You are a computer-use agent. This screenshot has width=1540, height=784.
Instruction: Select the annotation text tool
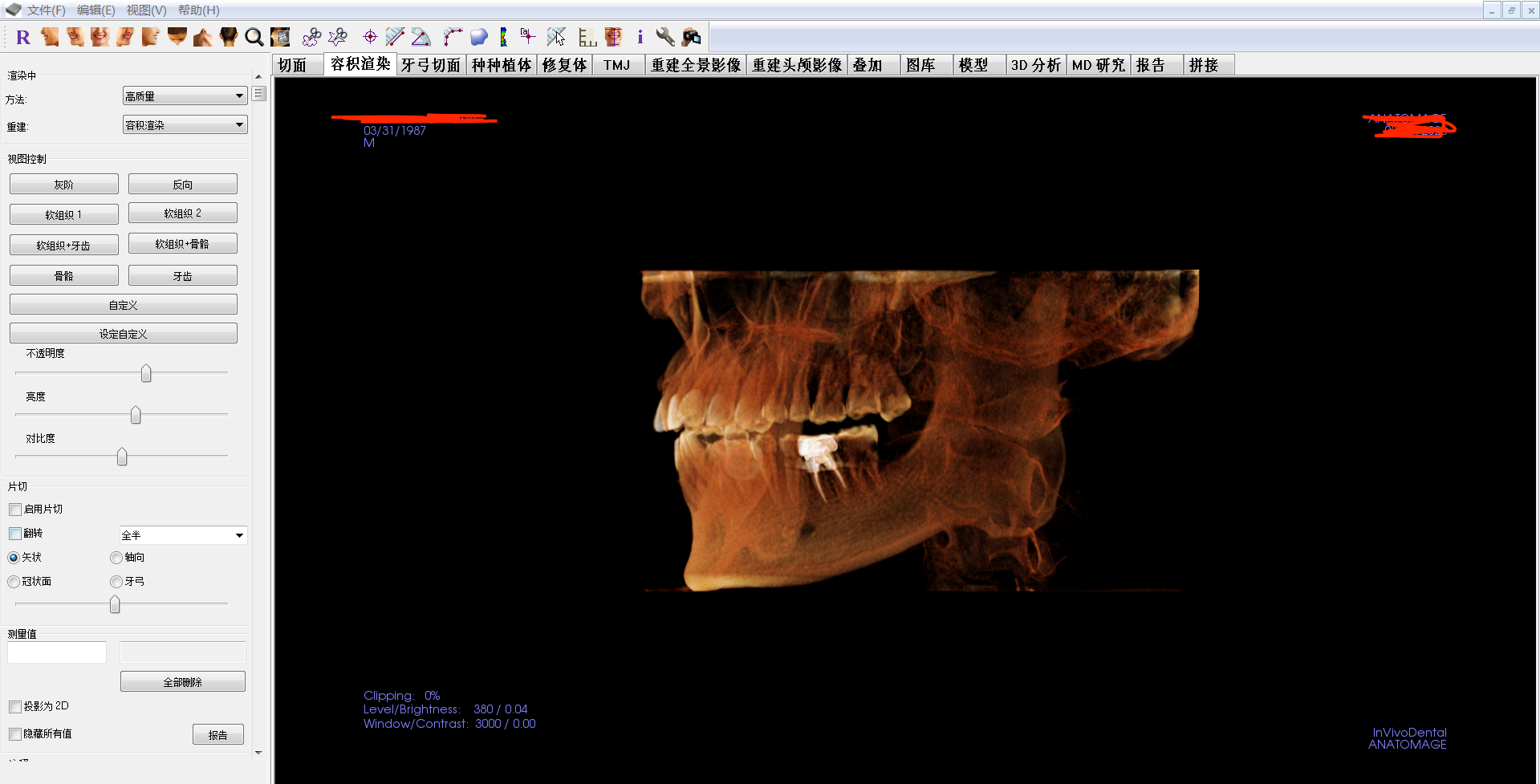pos(527,37)
